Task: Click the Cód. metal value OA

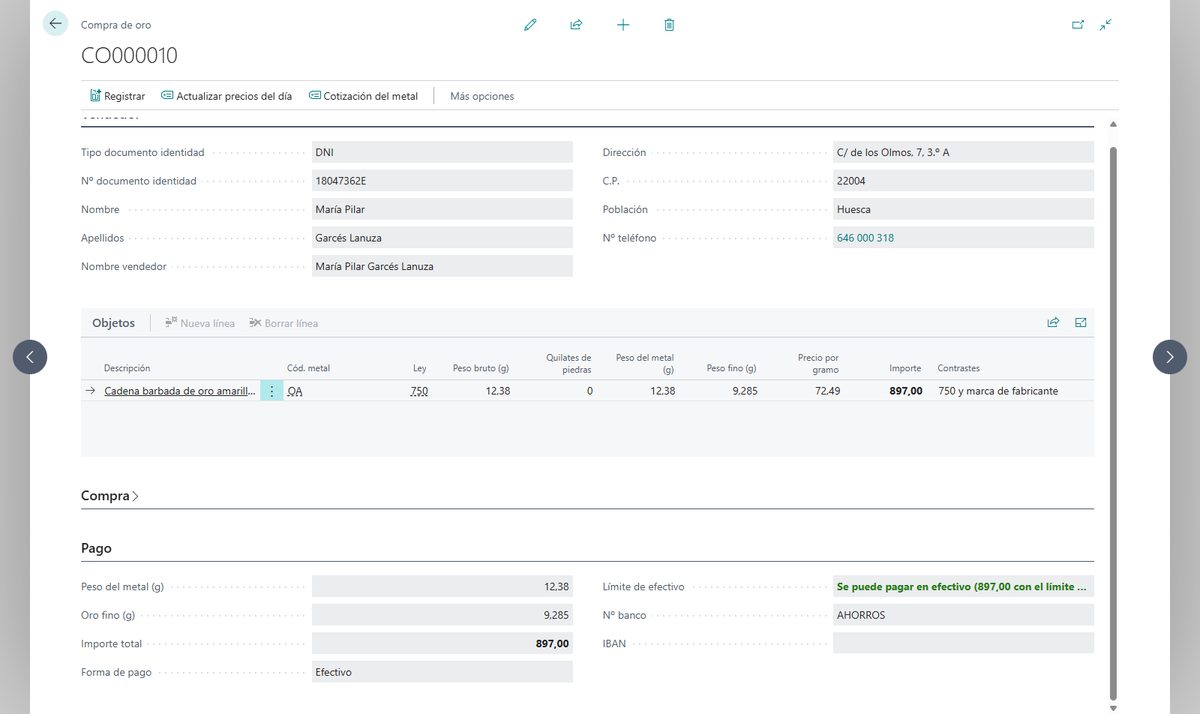Action: tap(295, 391)
